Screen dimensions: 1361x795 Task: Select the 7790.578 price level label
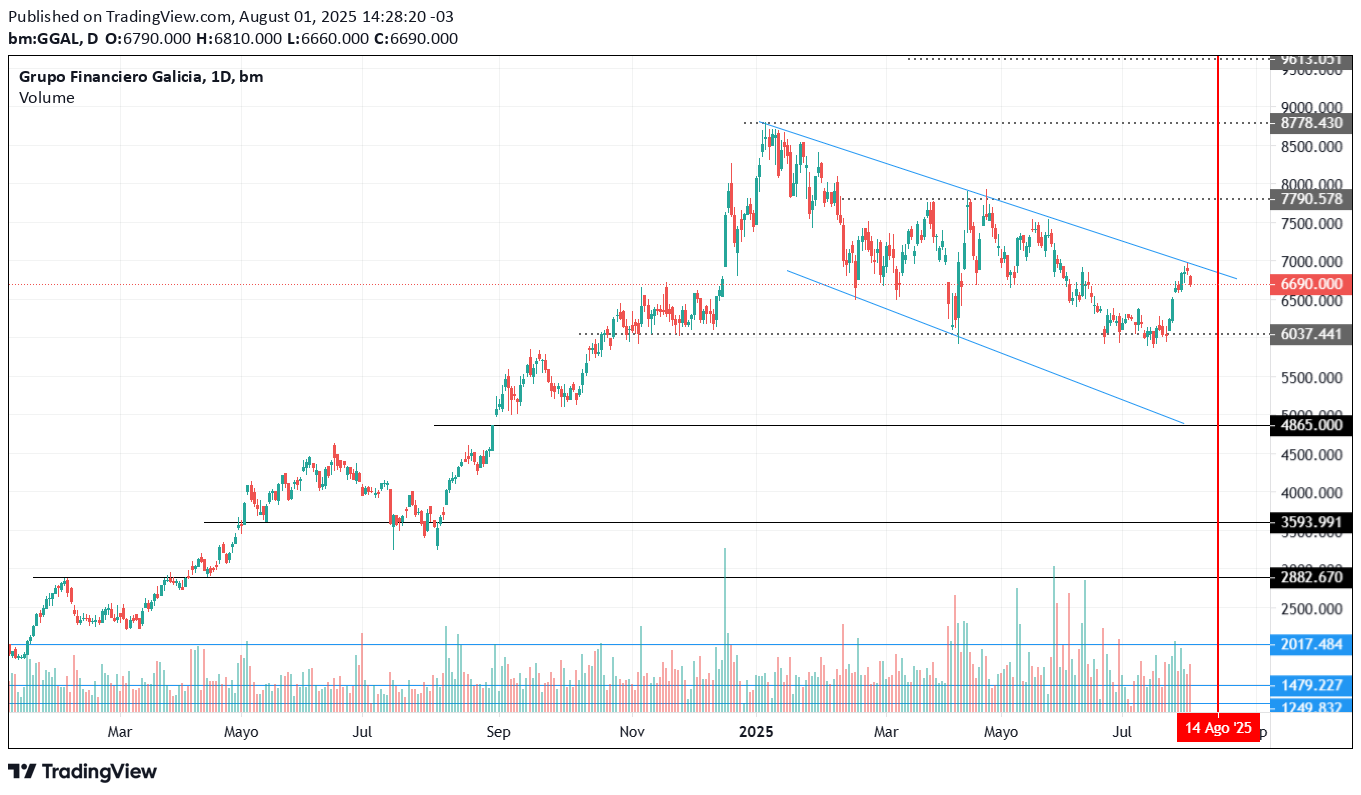click(x=1311, y=199)
